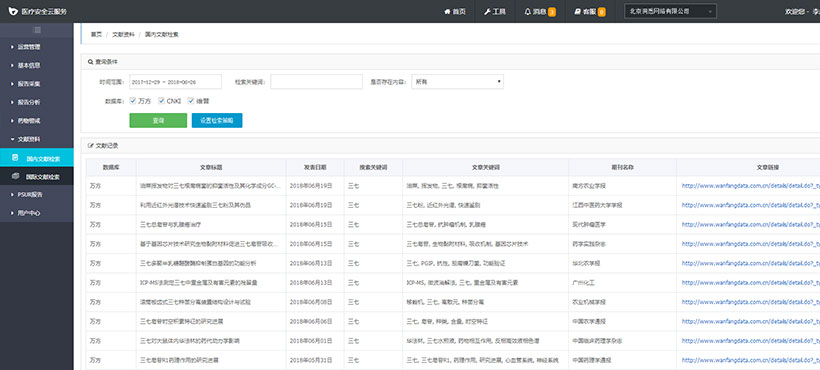Open wanfangdata link in the 2018年06月01日 row
The width and height of the screenshot is (820, 370).
(x=750, y=341)
